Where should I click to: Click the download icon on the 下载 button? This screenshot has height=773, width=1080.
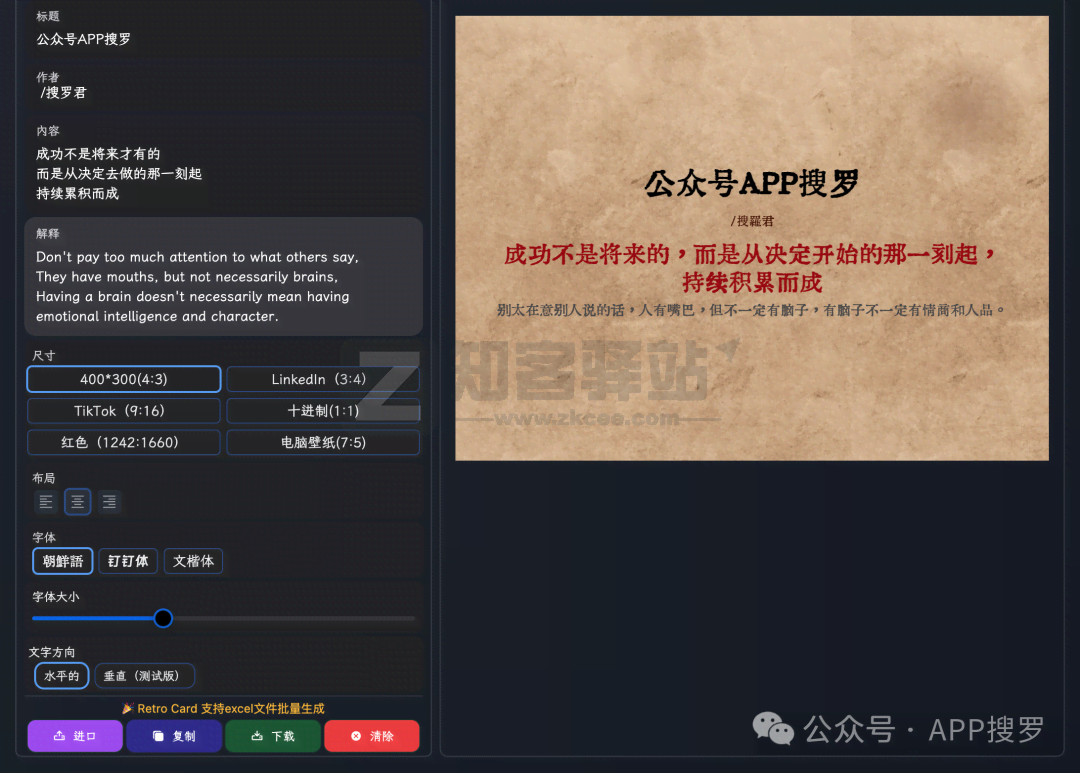pos(255,736)
